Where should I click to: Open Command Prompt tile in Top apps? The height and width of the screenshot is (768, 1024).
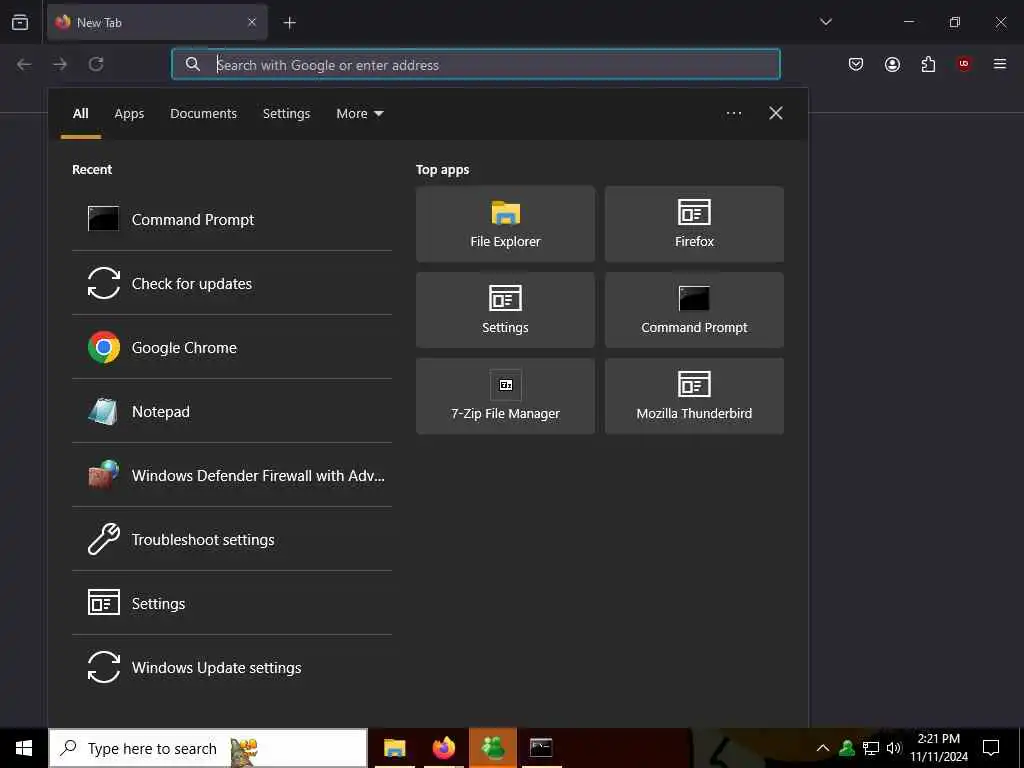(x=694, y=310)
